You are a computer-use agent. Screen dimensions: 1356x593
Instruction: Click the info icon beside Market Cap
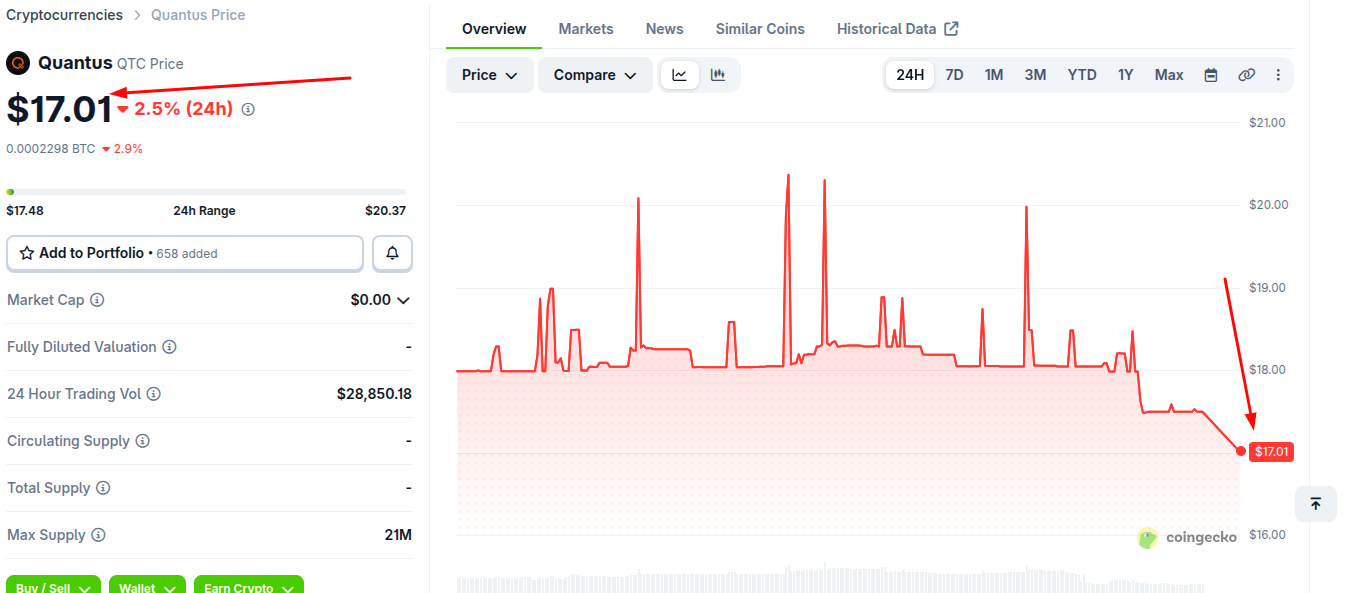tap(97, 300)
